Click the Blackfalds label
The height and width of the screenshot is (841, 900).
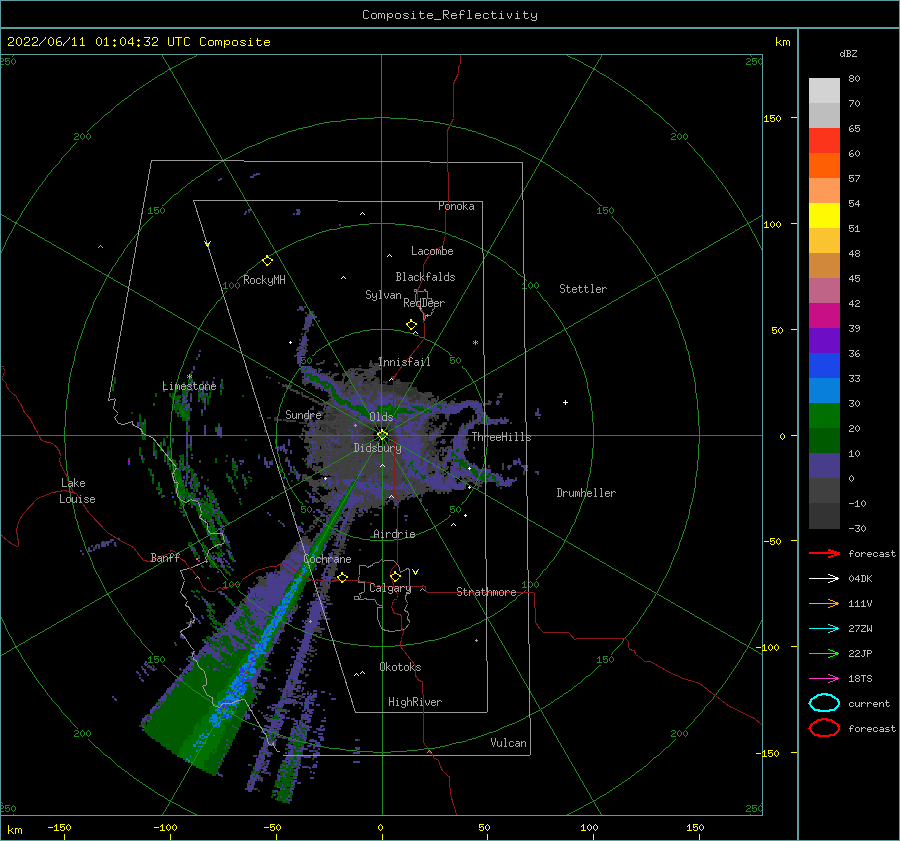pyautogui.click(x=425, y=277)
